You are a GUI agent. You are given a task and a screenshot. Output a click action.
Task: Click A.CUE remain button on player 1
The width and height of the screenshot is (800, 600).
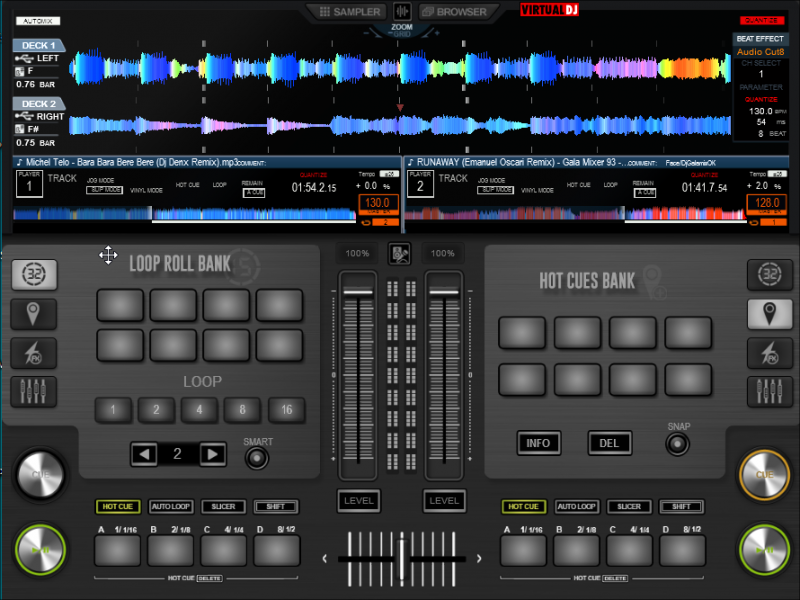tap(254, 192)
